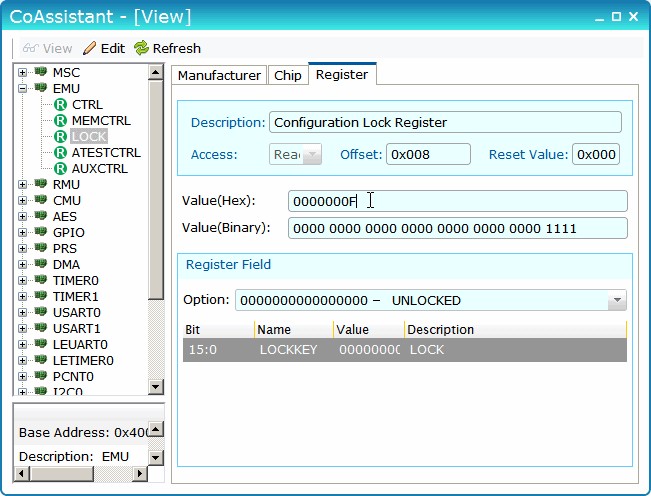Viewport: 651px width, 496px height.
Task: Click the tree panel scroll down arrow
Action: tap(155, 387)
